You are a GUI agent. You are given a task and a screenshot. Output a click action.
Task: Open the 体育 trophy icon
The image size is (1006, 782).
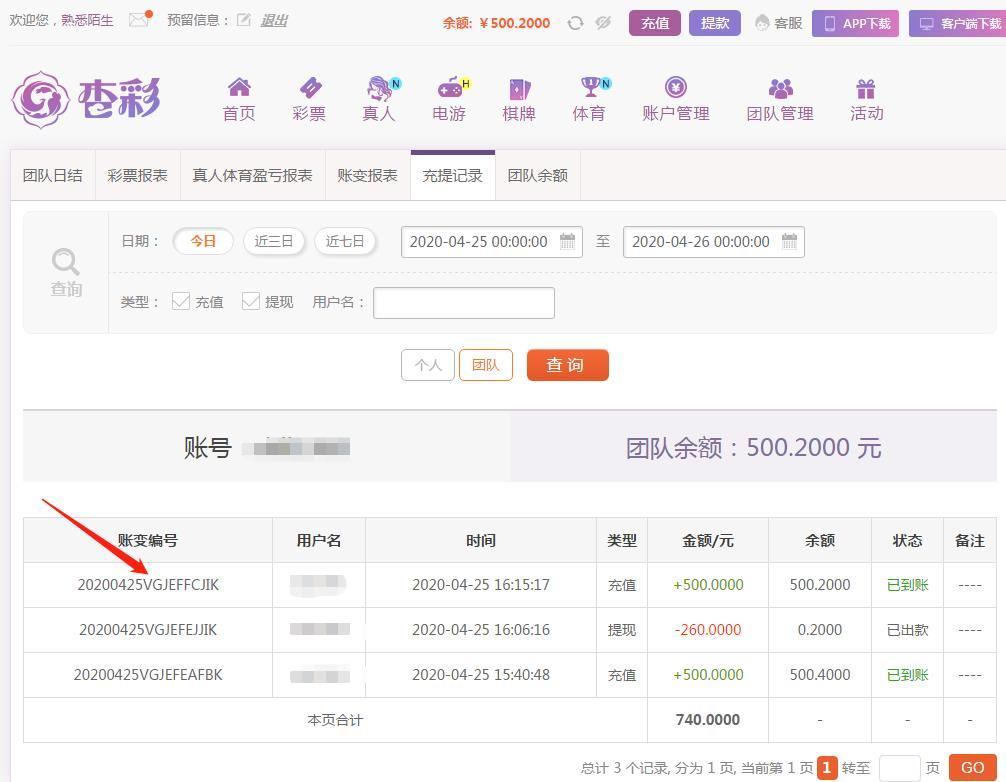[x=589, y=89]
